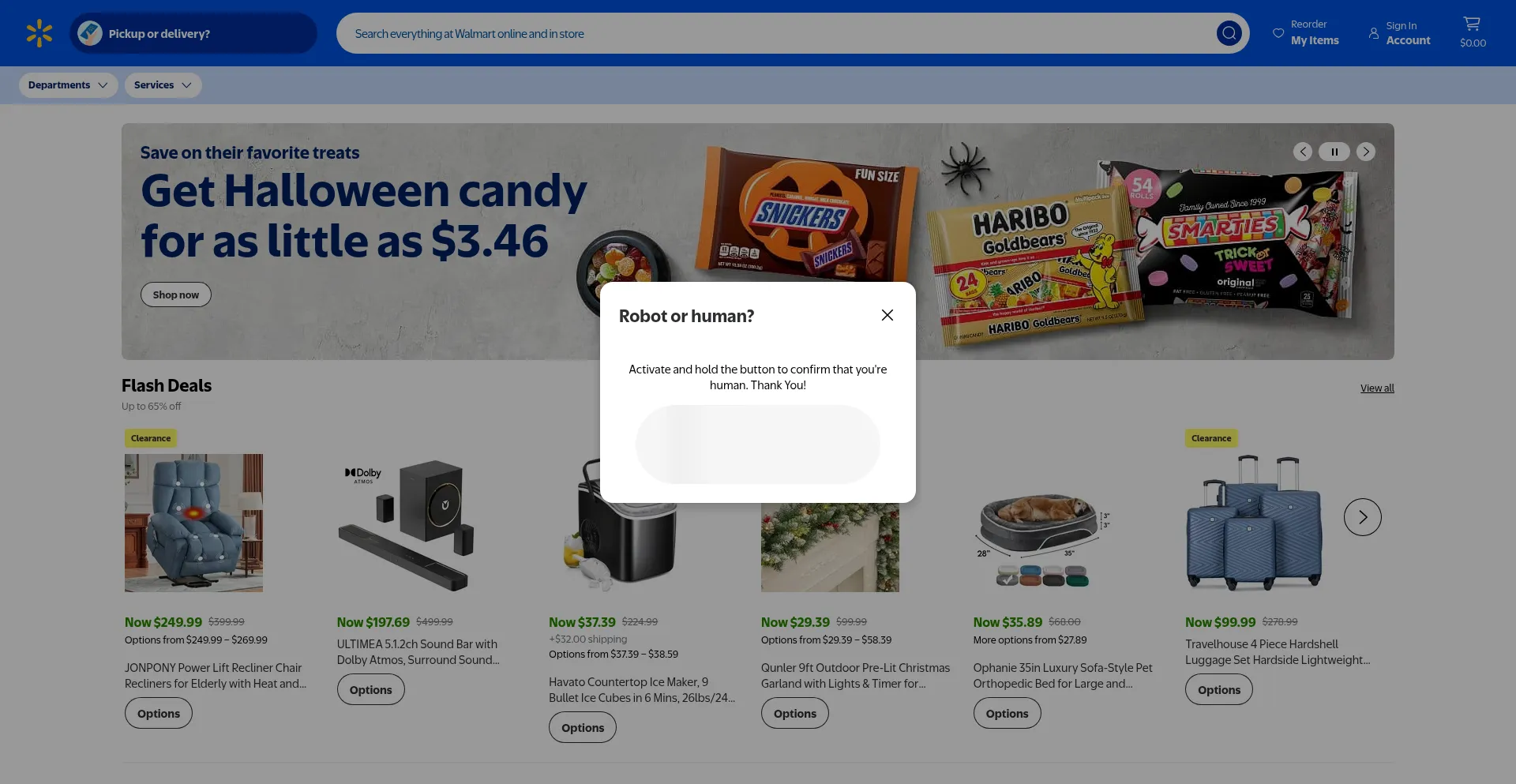Go to previous banner slide

pyautogui.click(x=1303, y=152)
